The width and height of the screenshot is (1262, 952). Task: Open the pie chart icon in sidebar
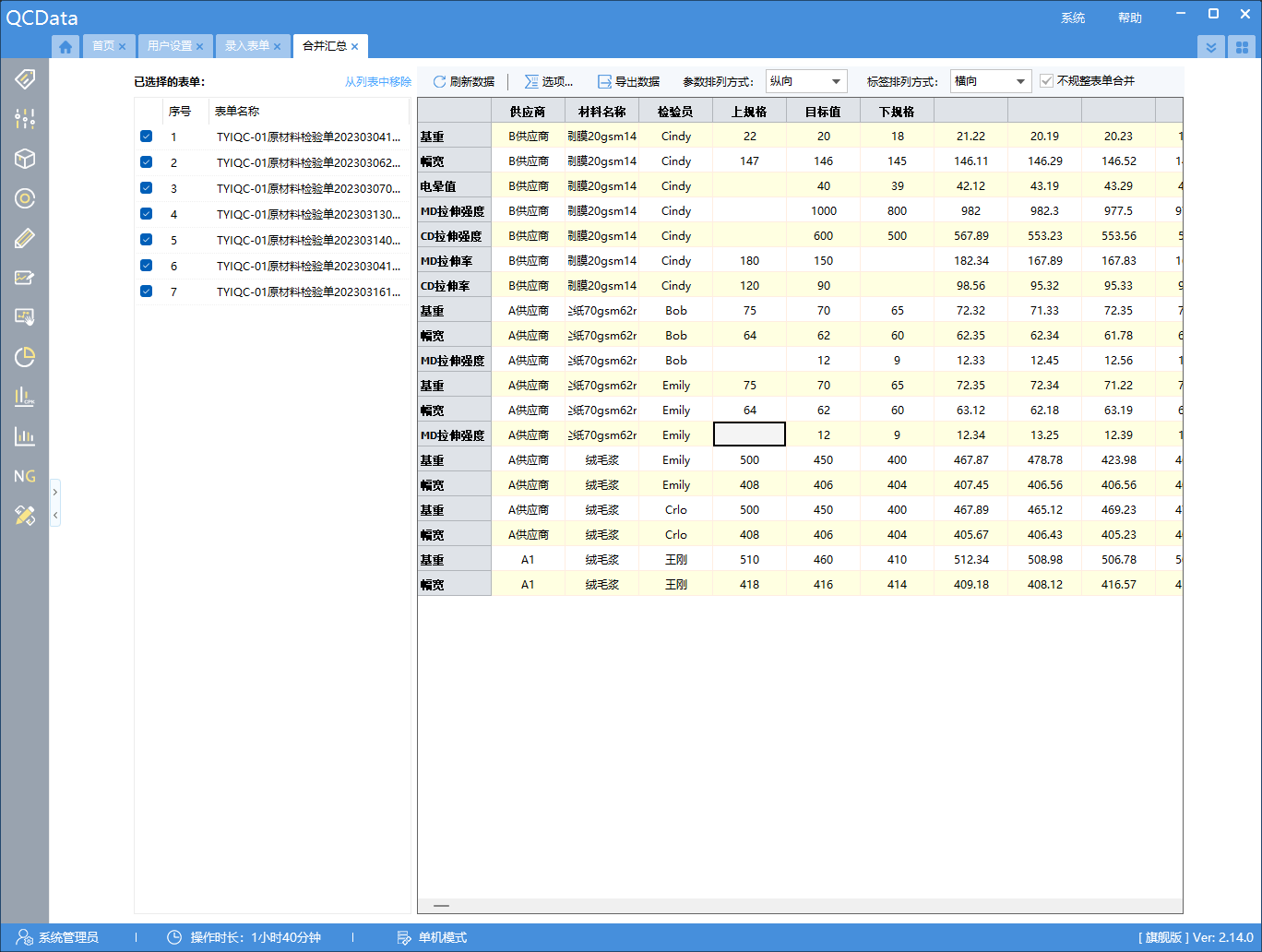tap(25, 356)
